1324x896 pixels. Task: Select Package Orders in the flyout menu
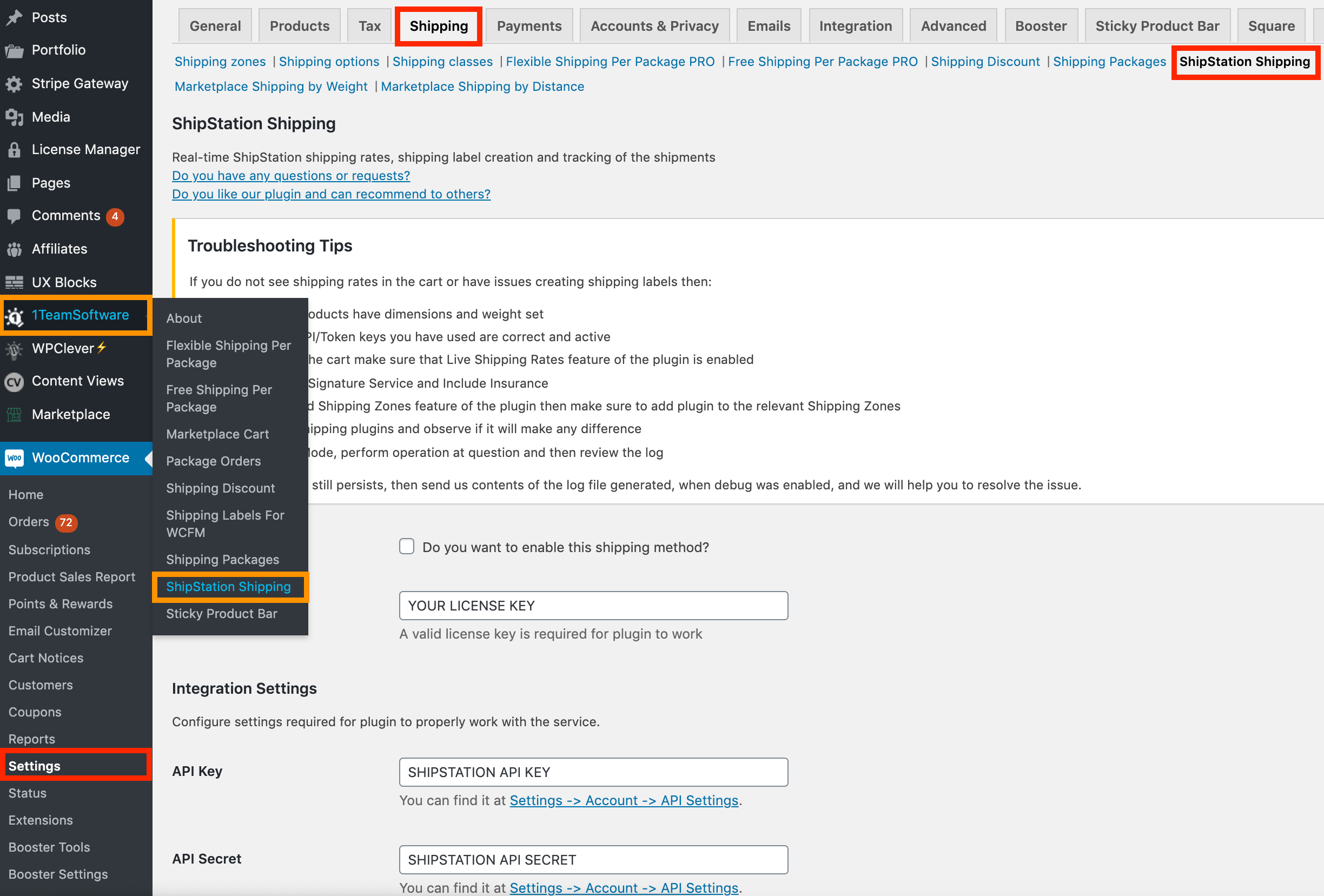click(213, 461)
